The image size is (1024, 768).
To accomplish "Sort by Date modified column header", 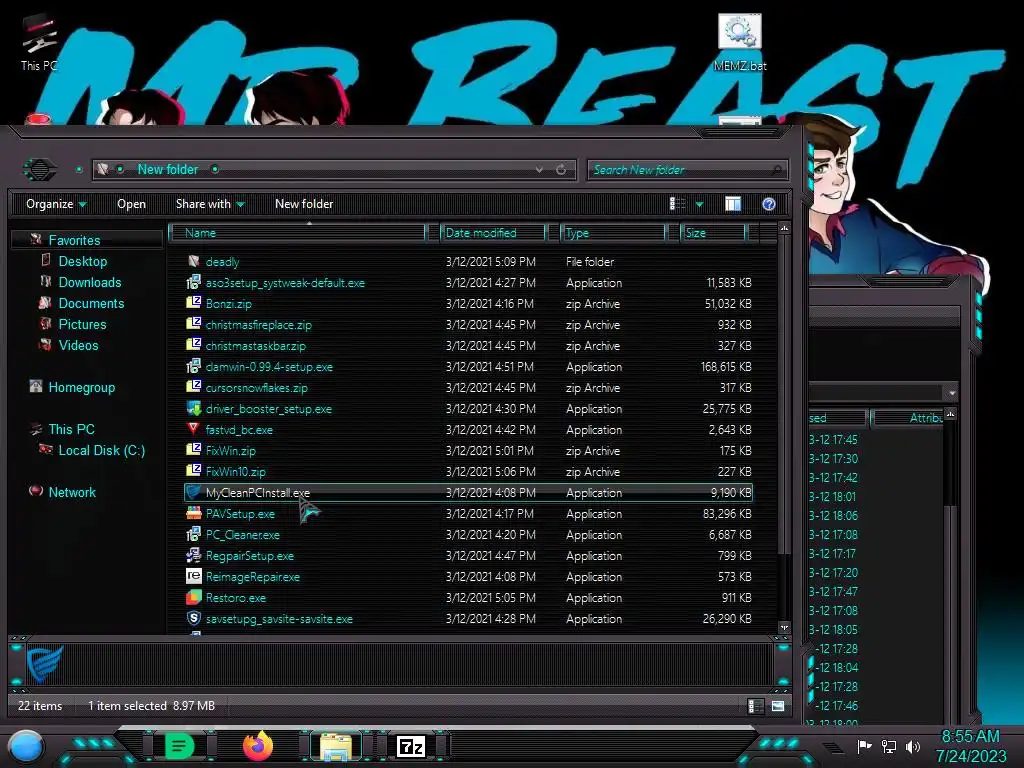I will pos(493,232).
